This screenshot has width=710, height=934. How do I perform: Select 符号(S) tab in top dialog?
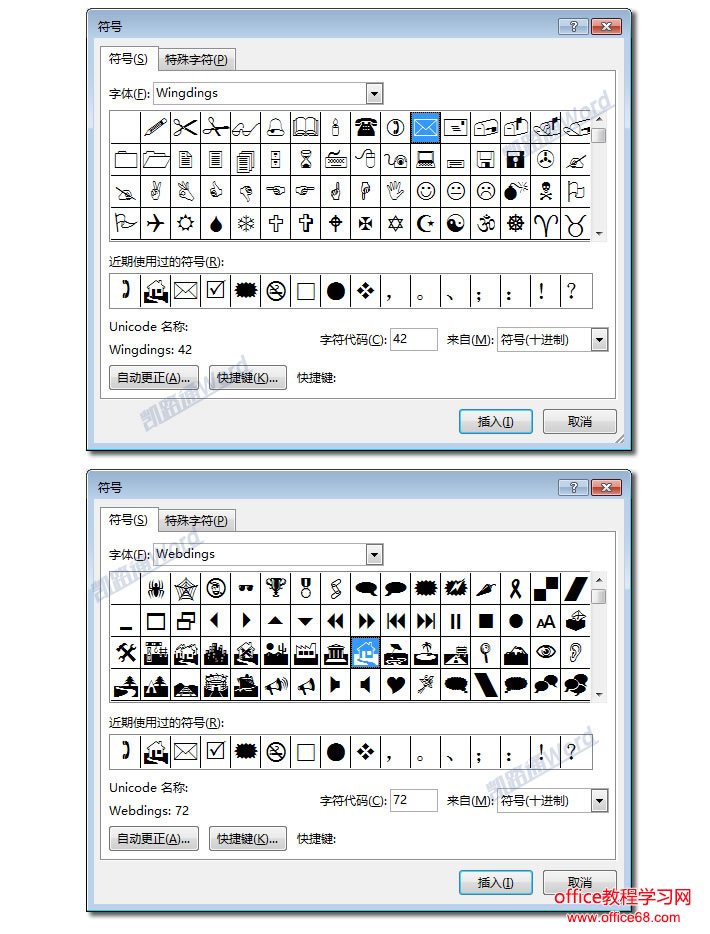click(128, 58)
